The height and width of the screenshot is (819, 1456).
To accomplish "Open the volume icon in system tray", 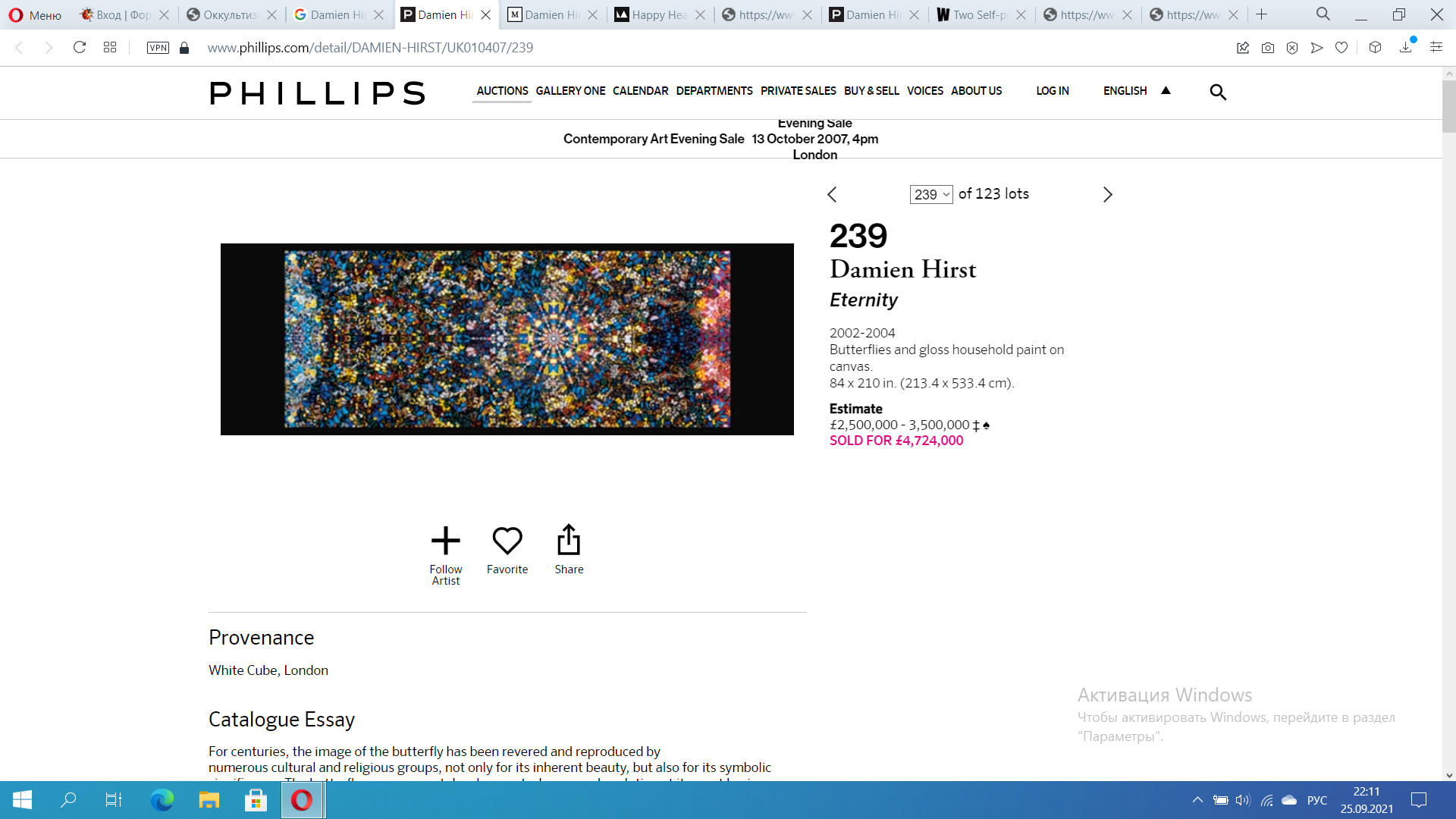I will (x=1243, y=800).
